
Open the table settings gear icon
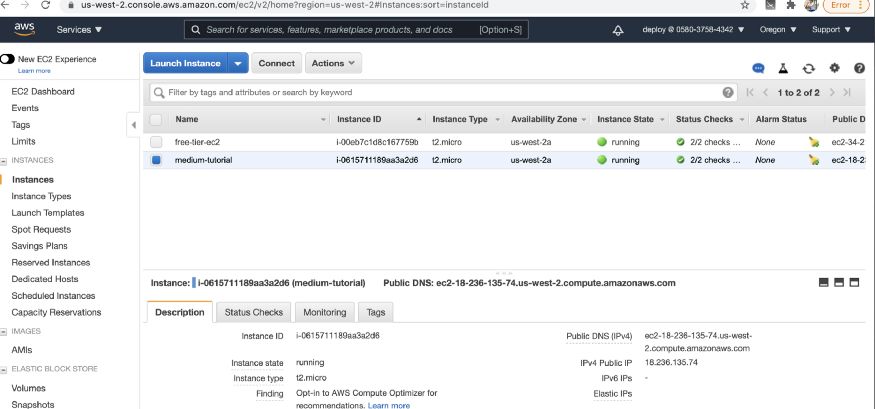click(834, 68)
